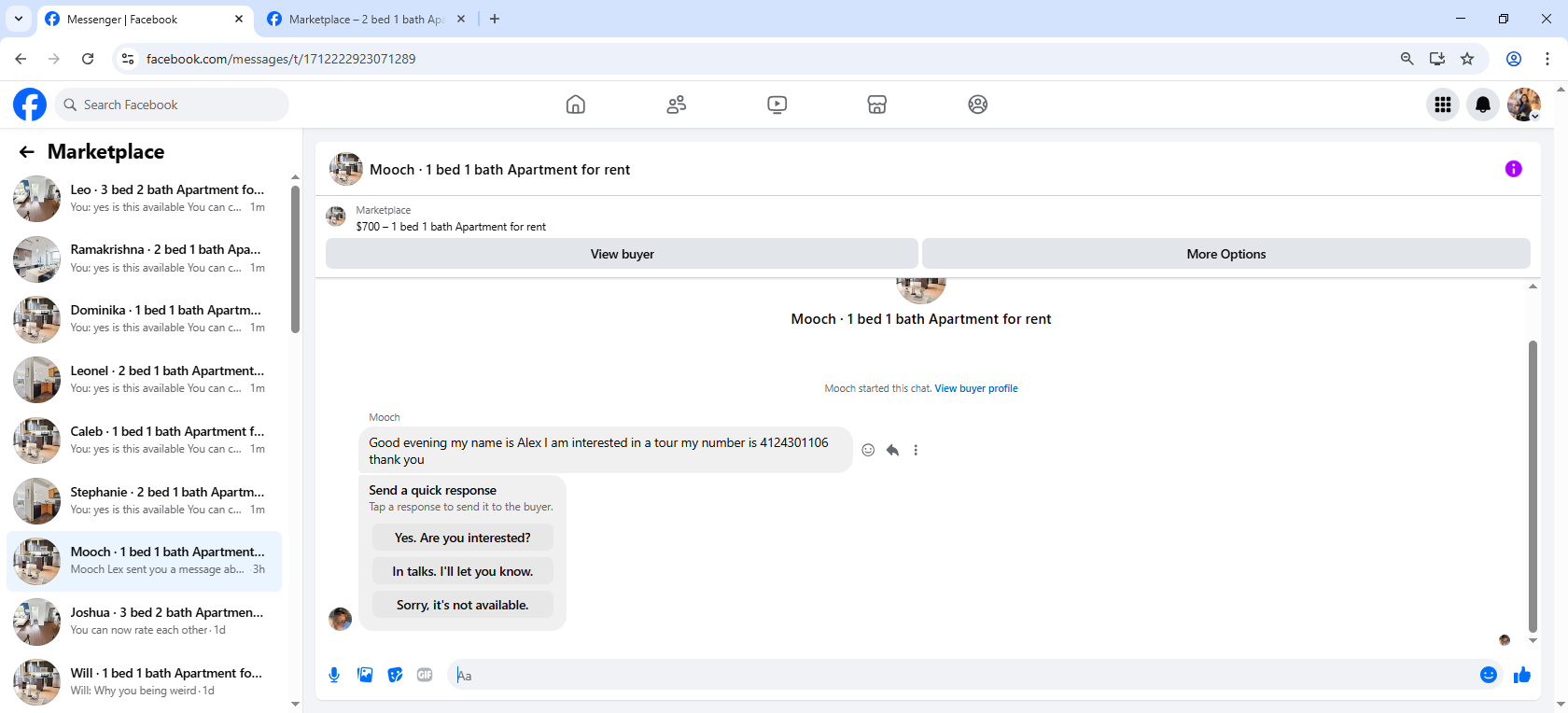Open Joshua 3 bed 2 bath conversation
1568x713 pixels.
point(145,622)
